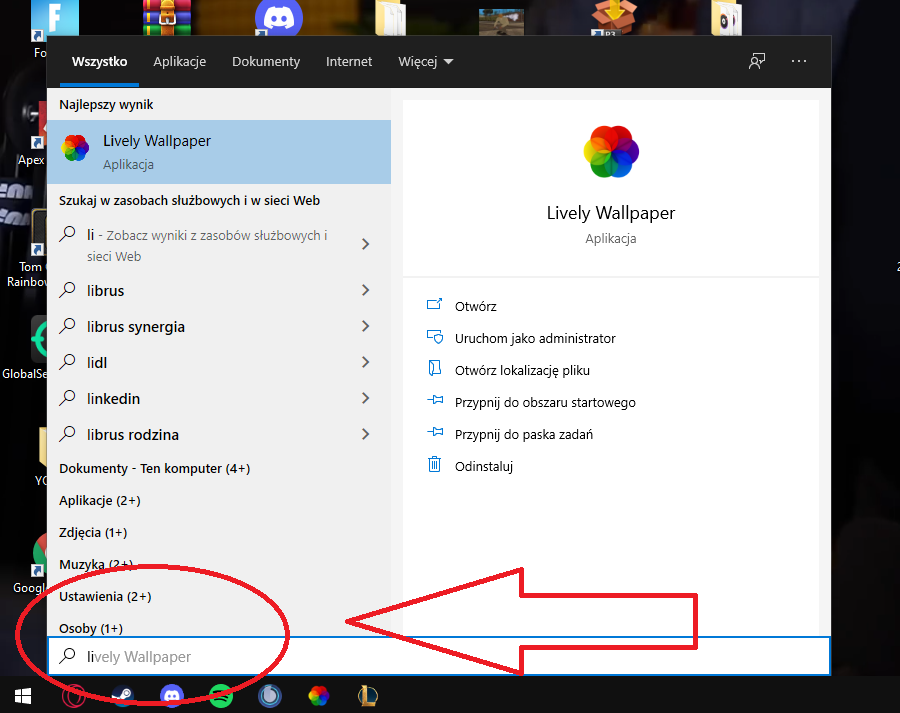Expand Zdjęcia (1+) results group
900x713 pixels.
tap(93, 533)
